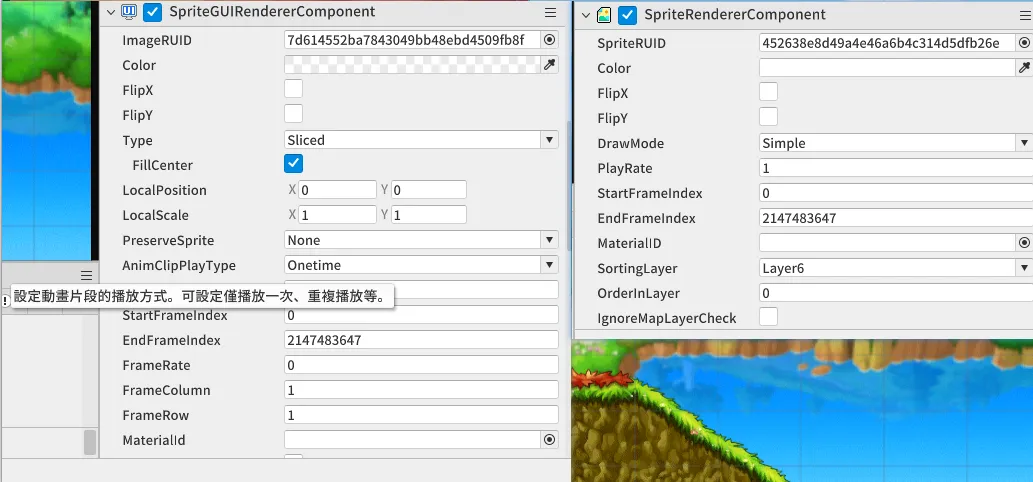
Task: Disable the SpriteGUIRendererComponent enable checkbox
Action: pos(153,12)
